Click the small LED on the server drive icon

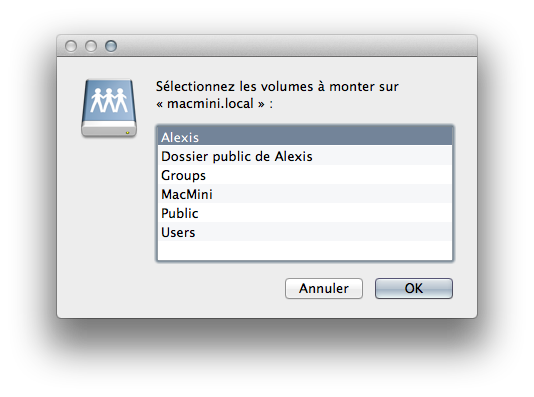[x=127, y=132]
